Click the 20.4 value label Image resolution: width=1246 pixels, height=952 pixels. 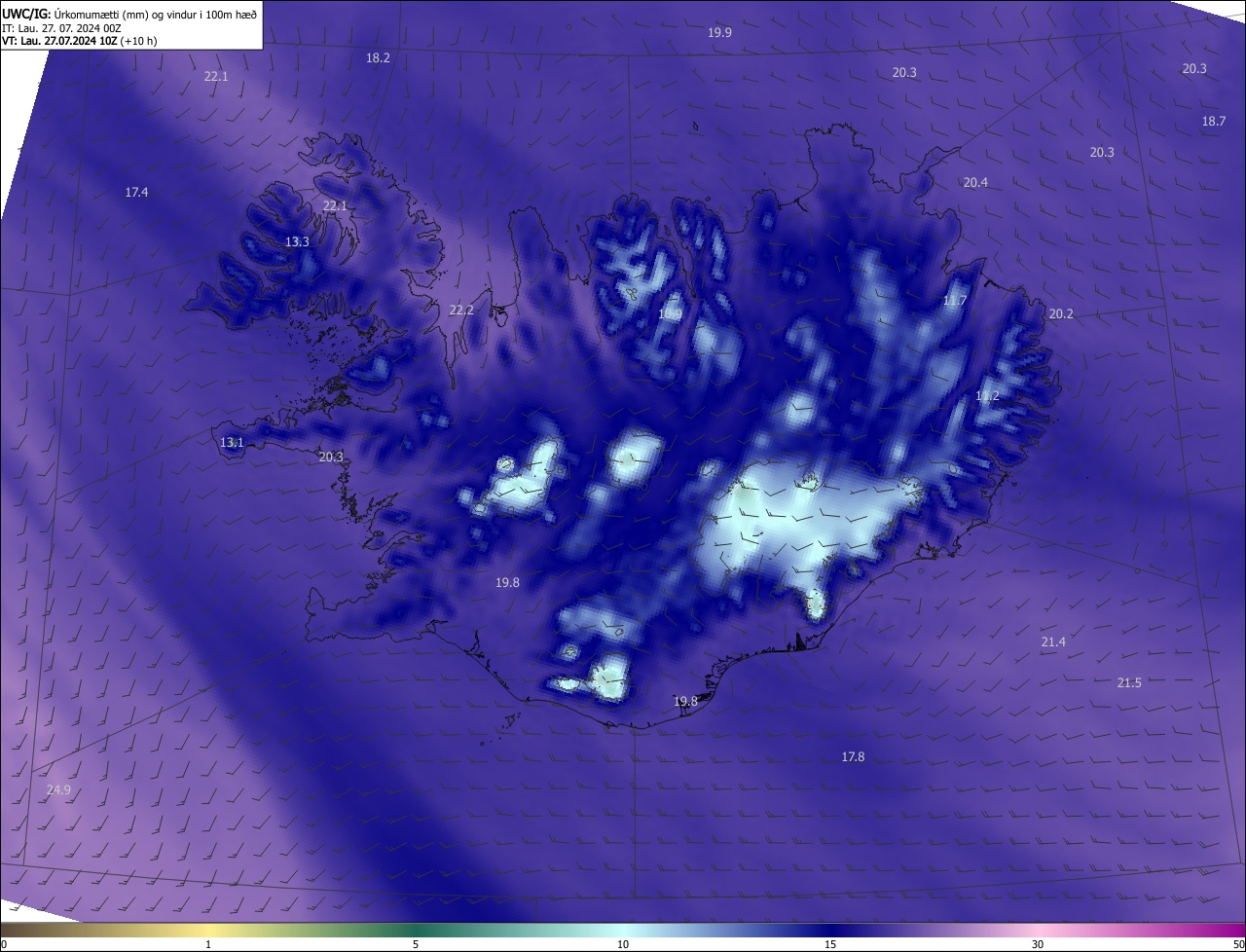click(975, 183)
